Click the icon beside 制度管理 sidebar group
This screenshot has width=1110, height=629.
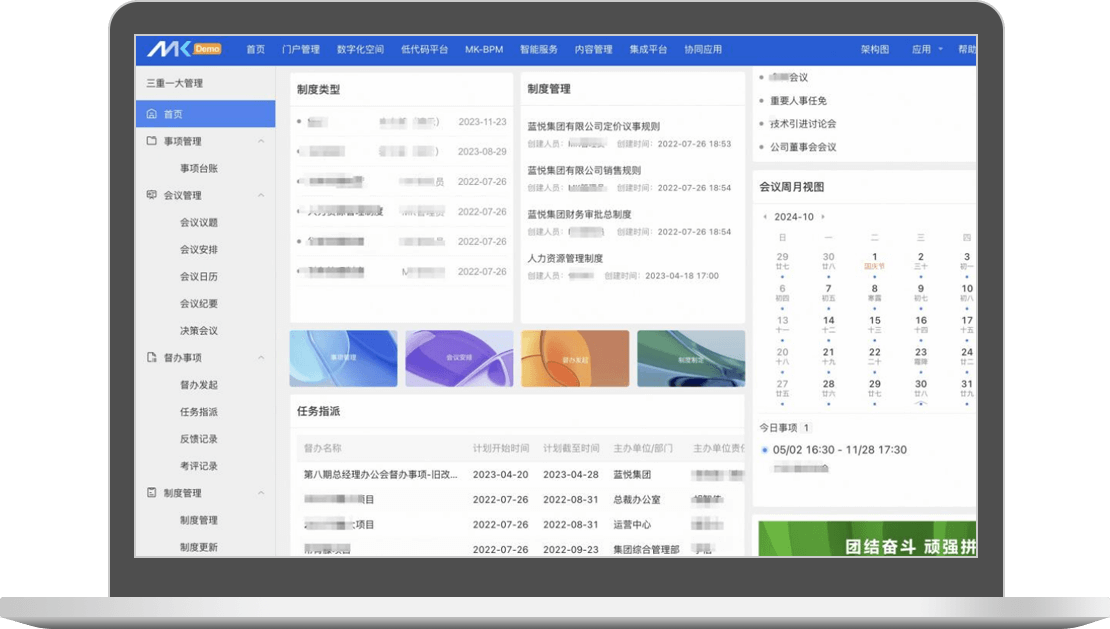pyautogui.click(x=152, y=493)
